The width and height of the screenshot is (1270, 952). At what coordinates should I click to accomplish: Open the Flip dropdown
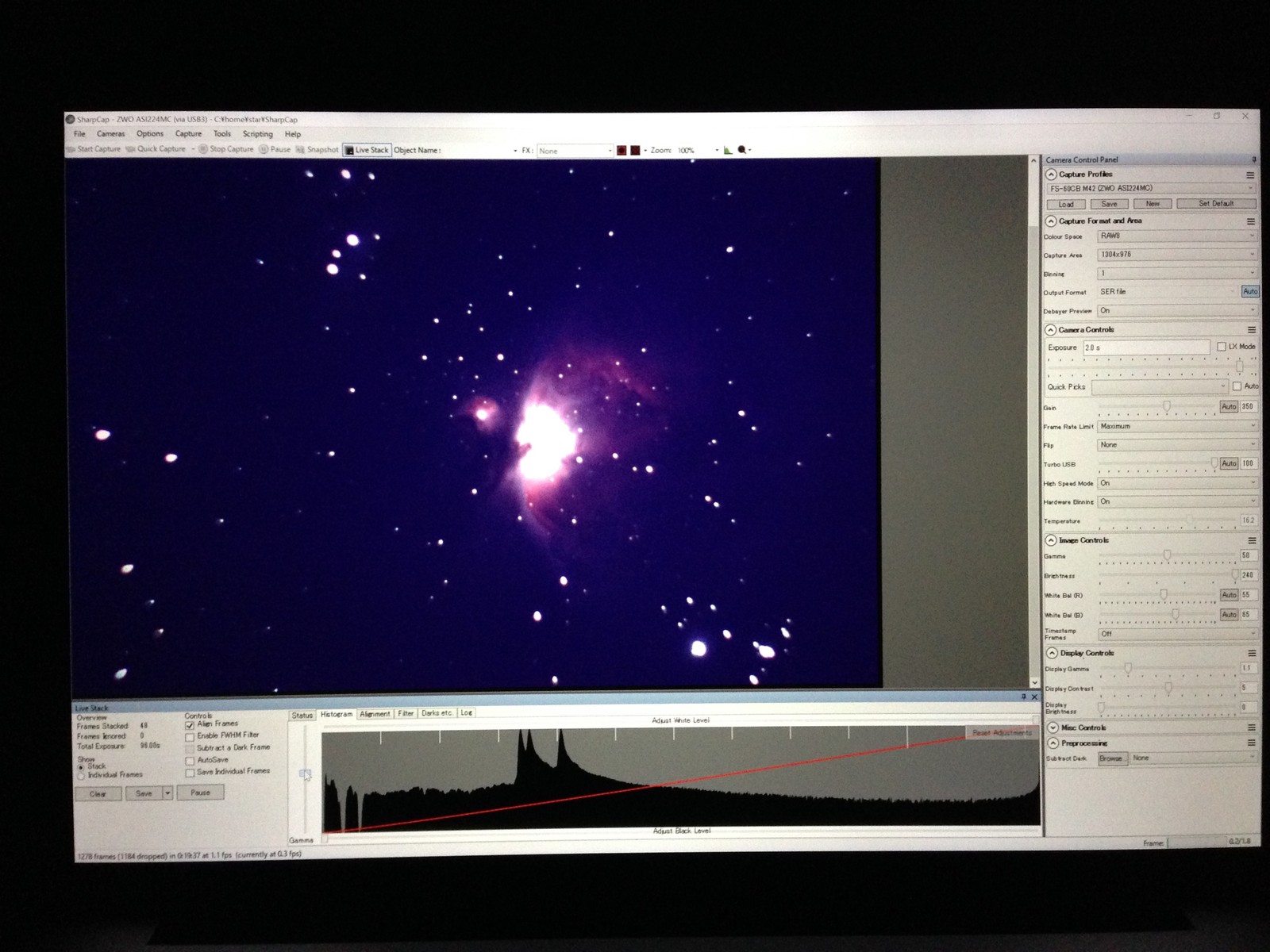1177,445
